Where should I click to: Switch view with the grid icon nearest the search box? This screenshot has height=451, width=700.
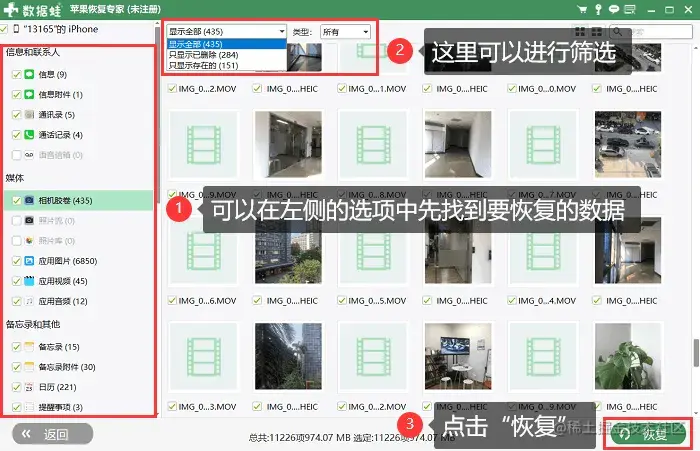click(596, 32)
